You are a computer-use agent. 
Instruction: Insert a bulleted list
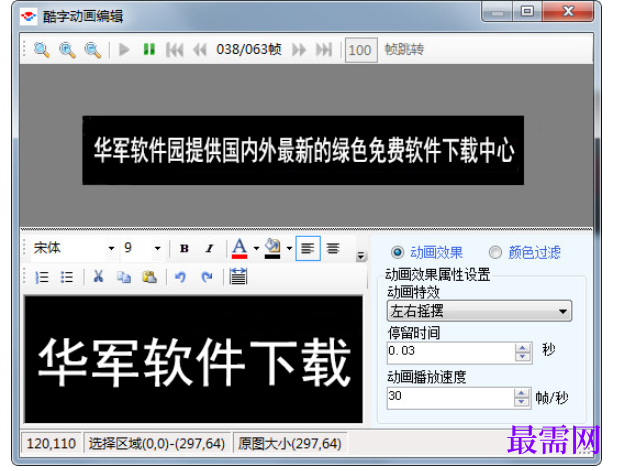pos(67,277)
